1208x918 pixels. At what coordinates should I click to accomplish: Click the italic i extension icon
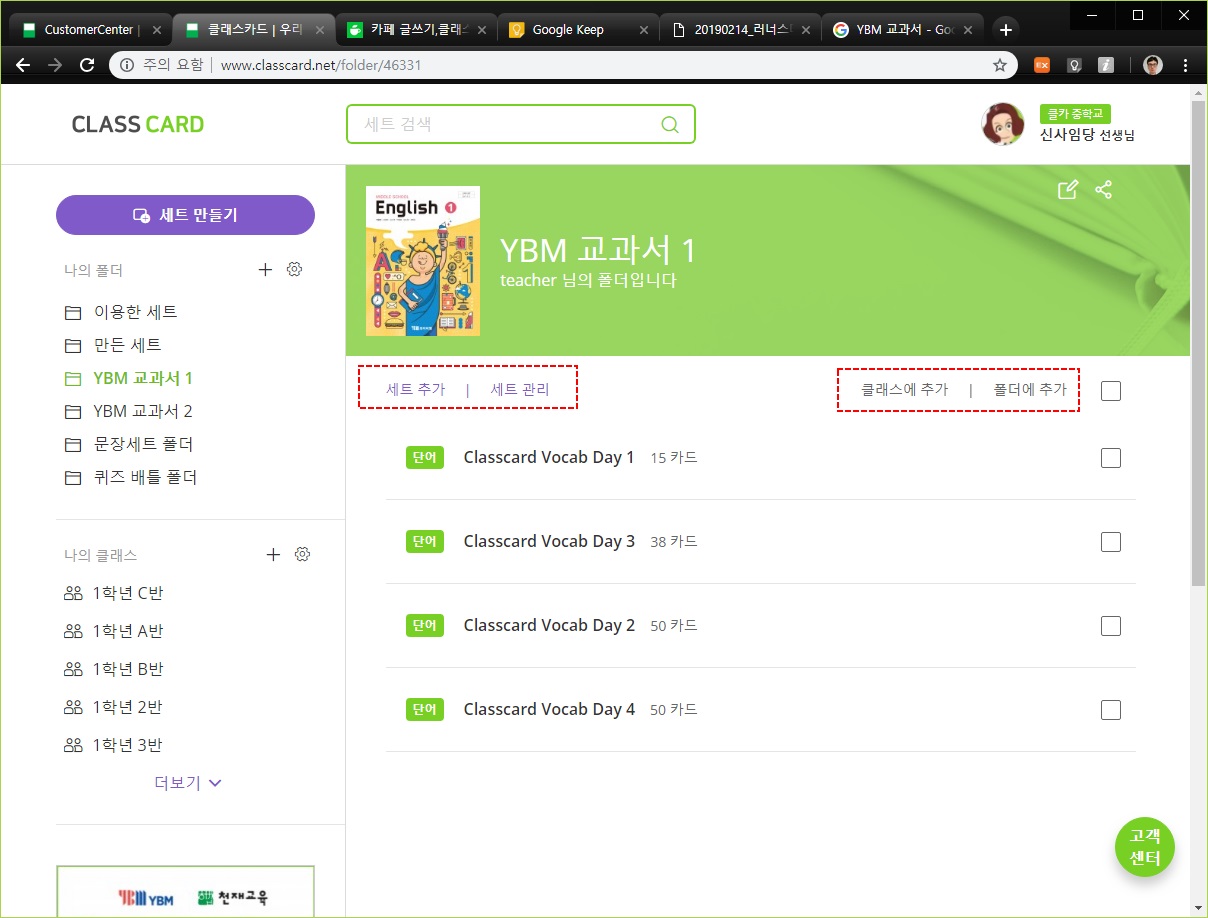tap(1106, 65)
